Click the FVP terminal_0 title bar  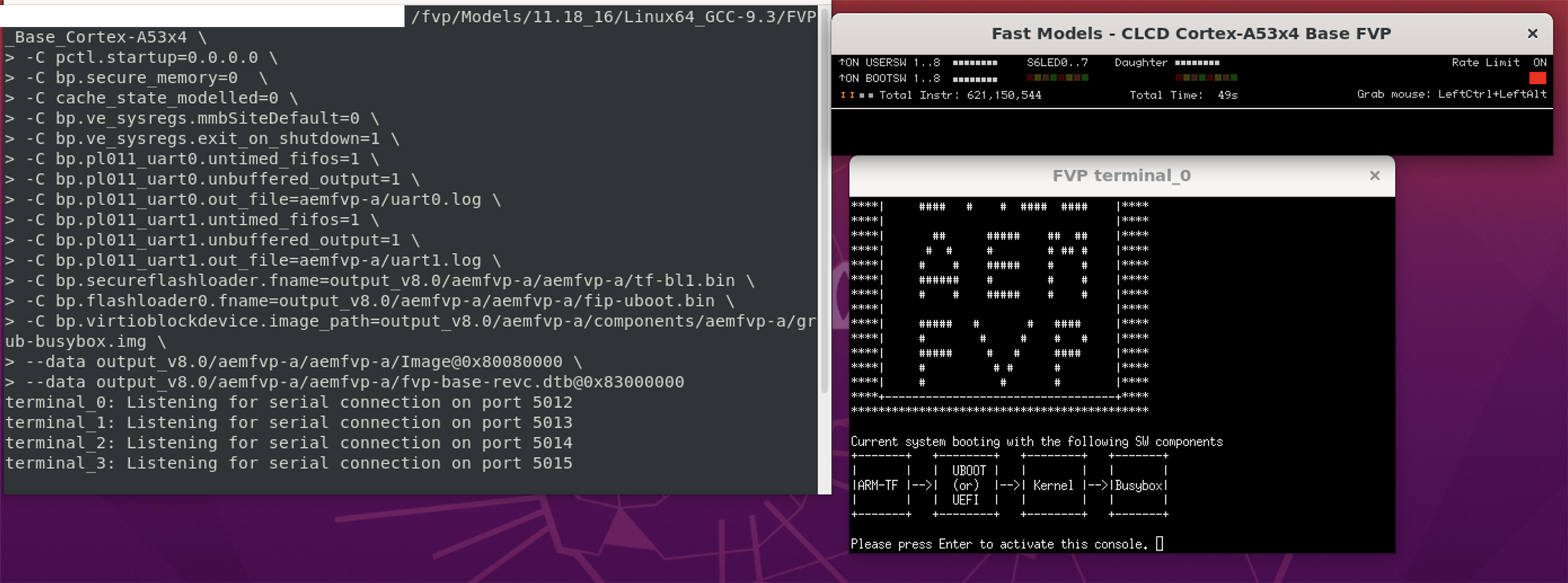(1122, 176)
